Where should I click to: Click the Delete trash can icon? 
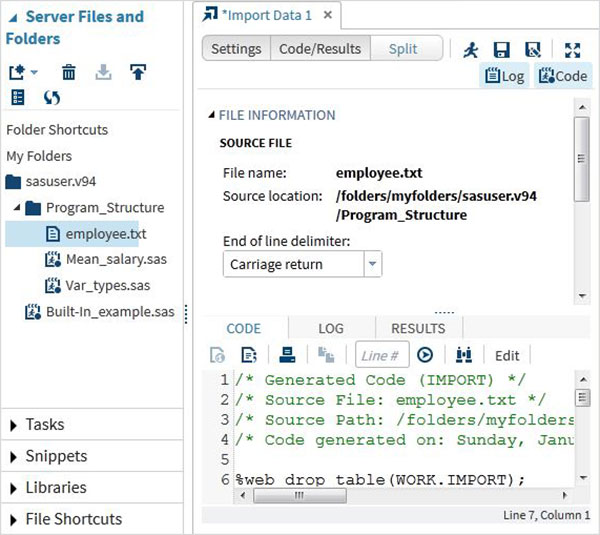point(69,72)
